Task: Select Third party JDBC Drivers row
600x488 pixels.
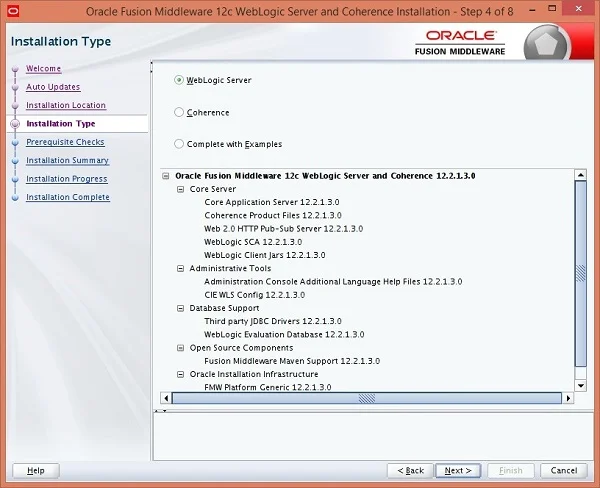Action: coord(273,322)
